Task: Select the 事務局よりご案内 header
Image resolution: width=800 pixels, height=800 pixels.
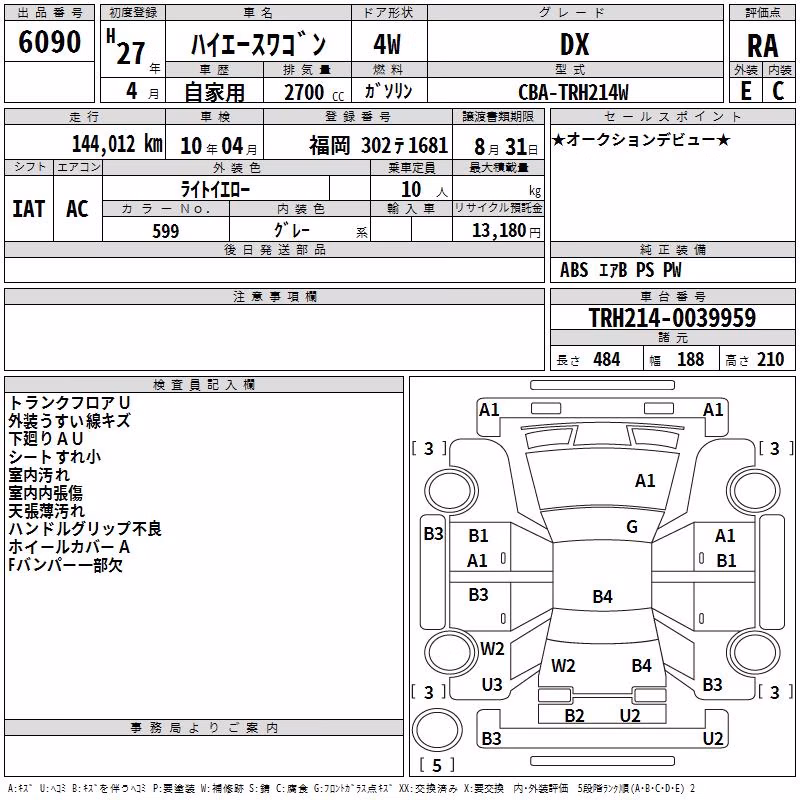Action: pos(204,728)
